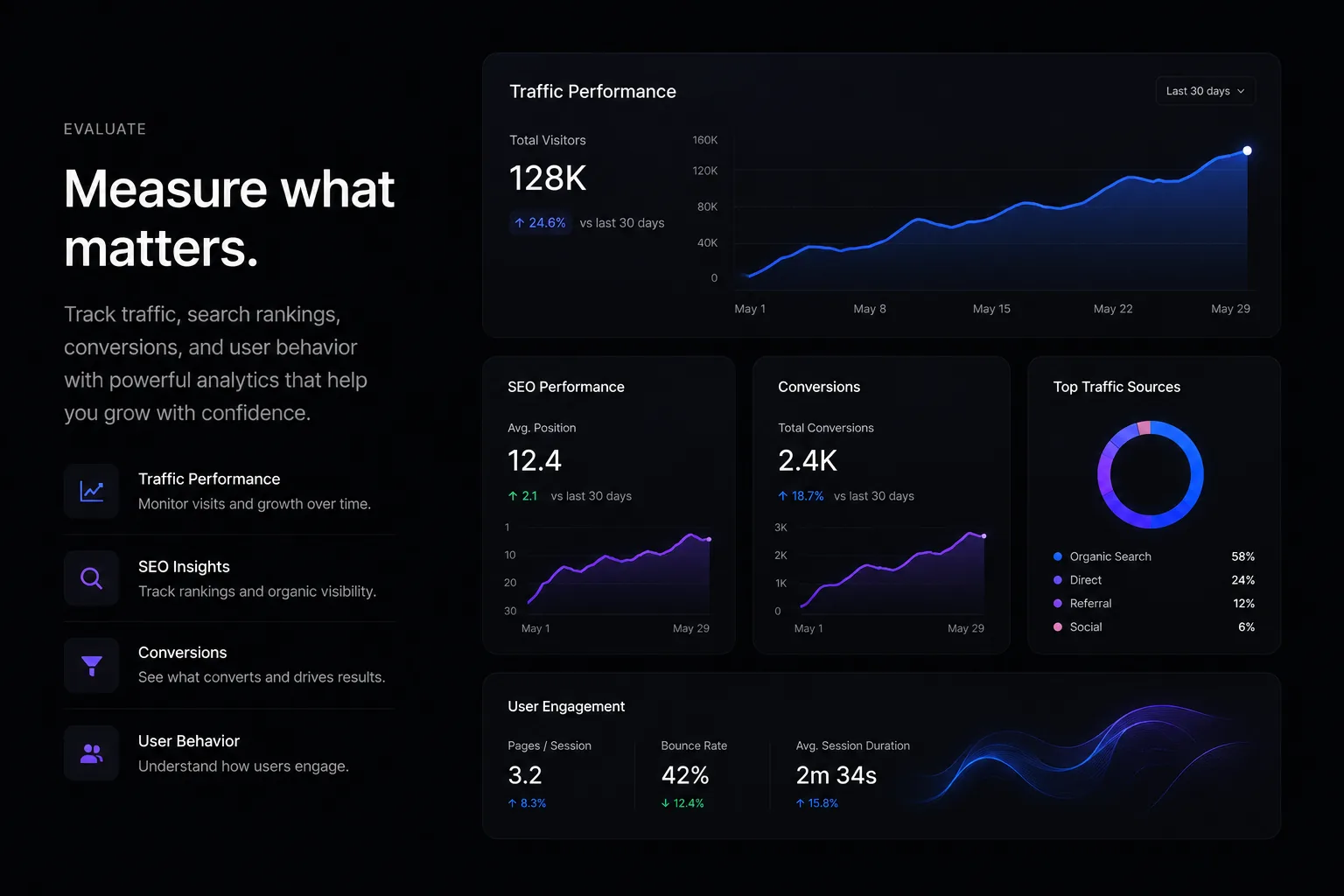Click the 42% bounce rate value
Viewport: 1344px width, 896px height.
coord(685,775)
